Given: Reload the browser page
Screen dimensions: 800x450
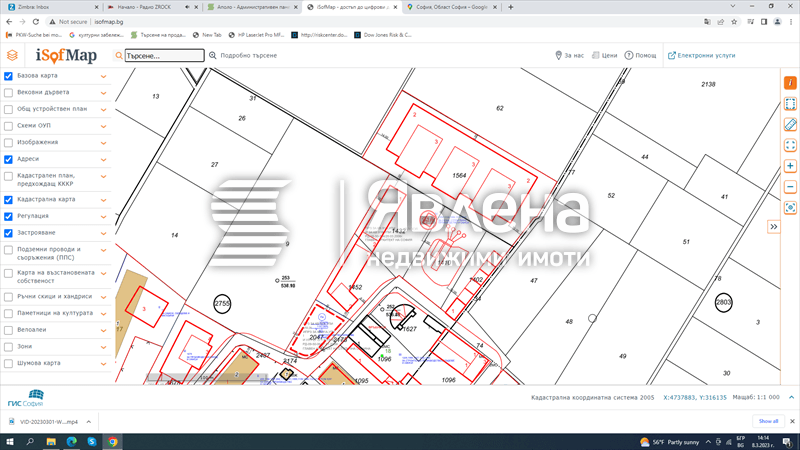Looking at the screenshot, I should coord(36,22).
